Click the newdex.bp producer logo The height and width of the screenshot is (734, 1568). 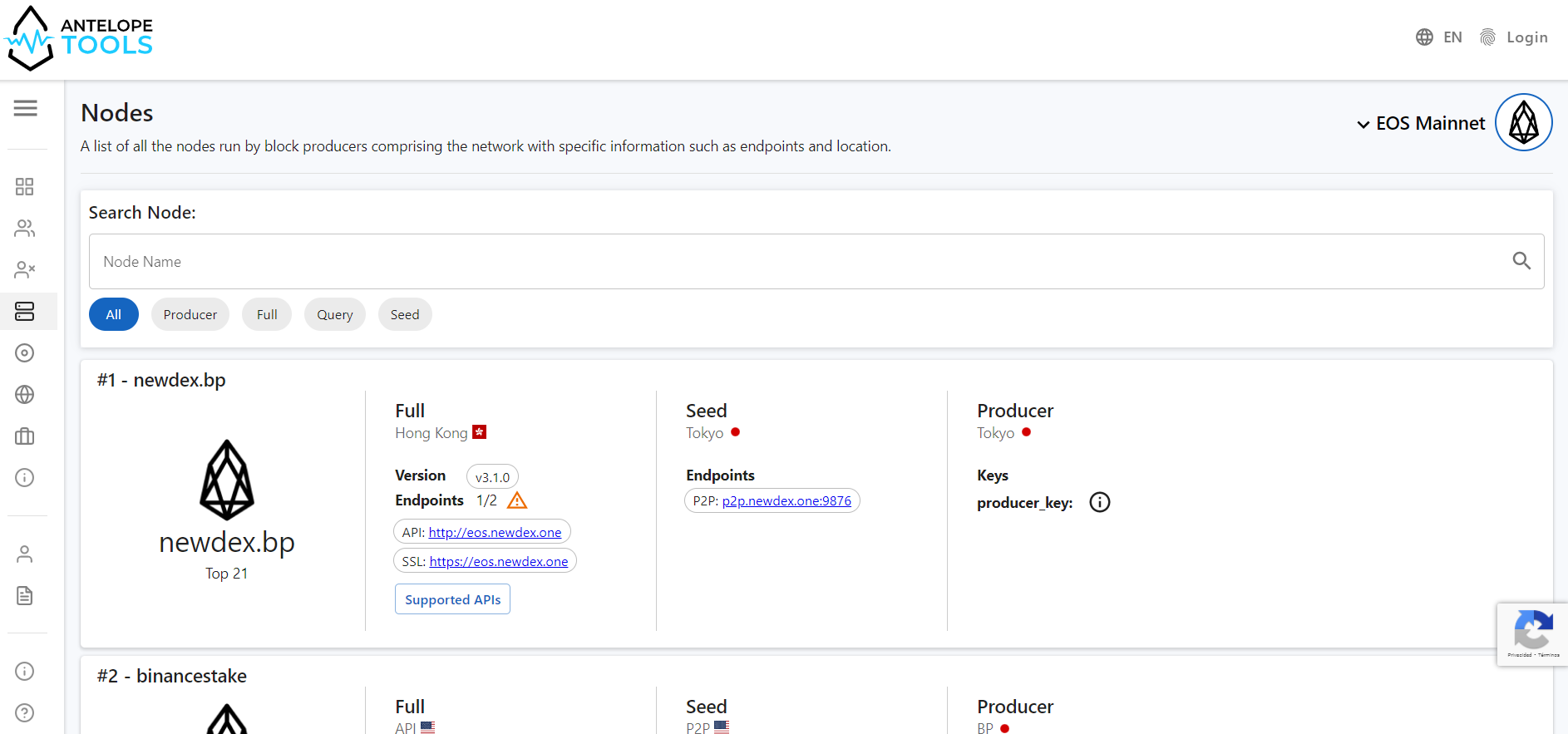[x=227, y=480]
